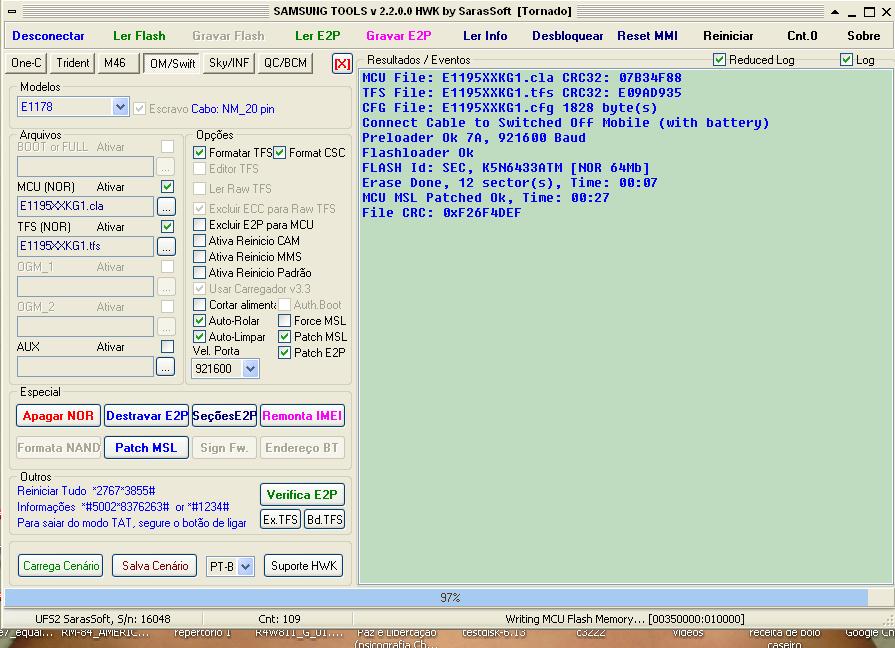Click Reset MMI in the toolbar
Image resolution: width=895 pixels, height=648 pixels.
pos(647,36)
